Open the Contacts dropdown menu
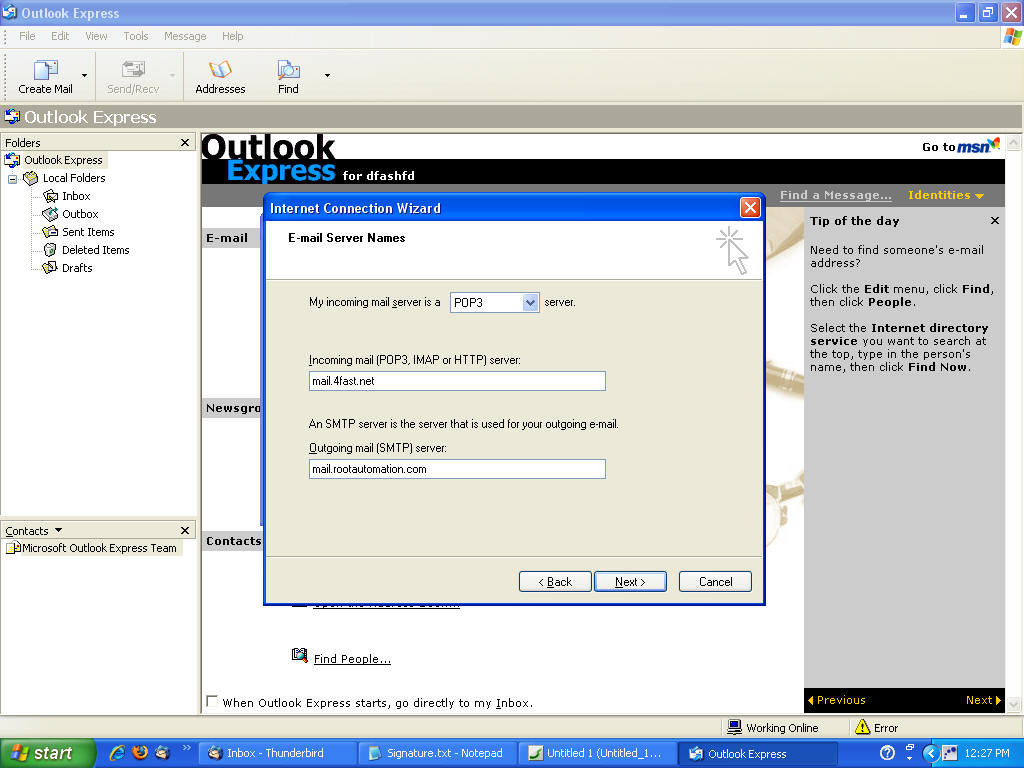Image resolution: width=1024 pixels, height=768 pixels. (x=58, y=530)
